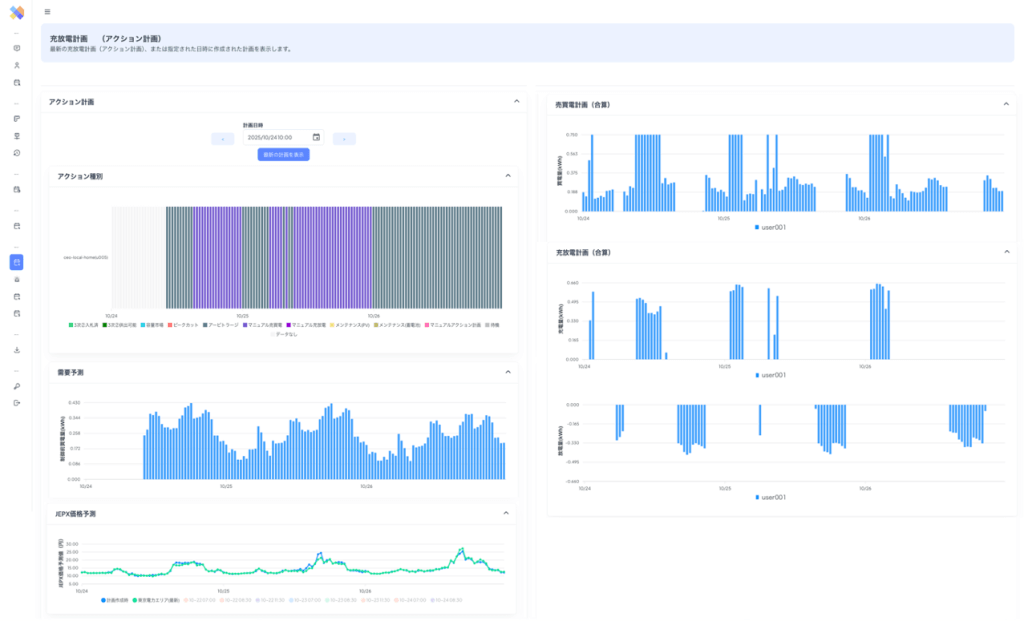The image size is (1024, 621).
Task: Open the hamburger menu at top
Action: pos(47,12)
